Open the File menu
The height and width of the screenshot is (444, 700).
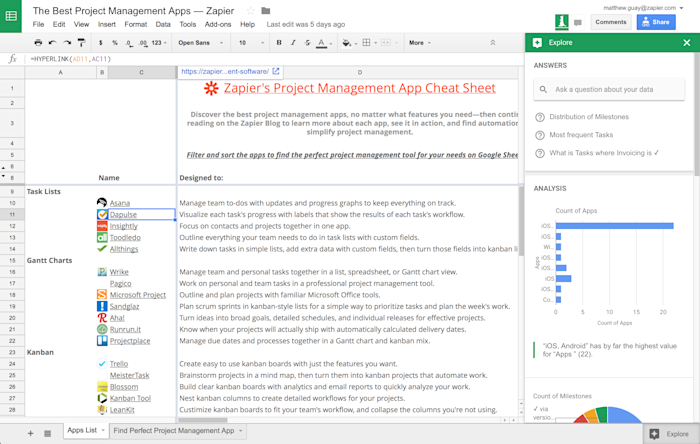38,25
